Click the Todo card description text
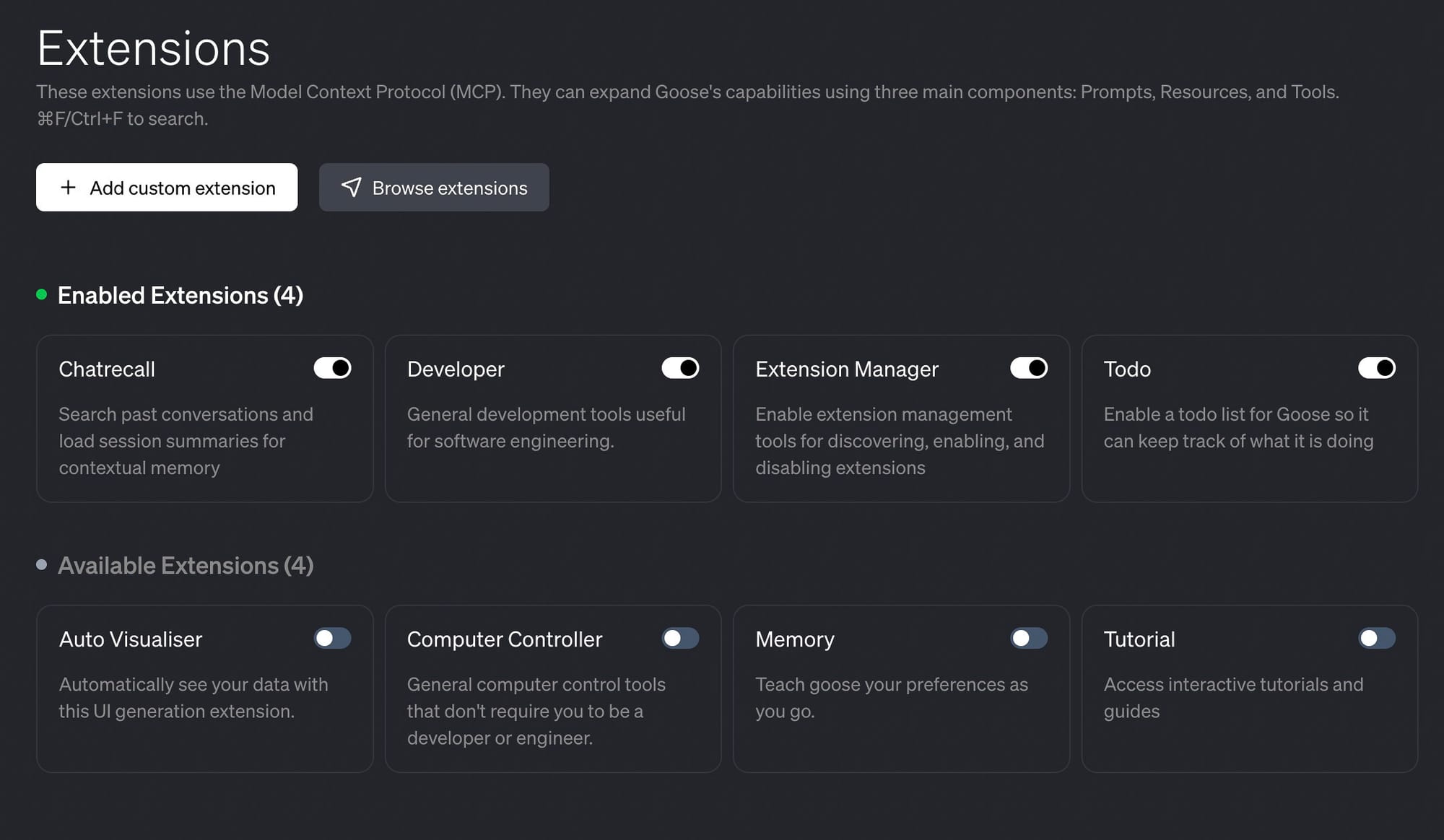Viewport: 1444px width, 840px height. click(1238, 428)
